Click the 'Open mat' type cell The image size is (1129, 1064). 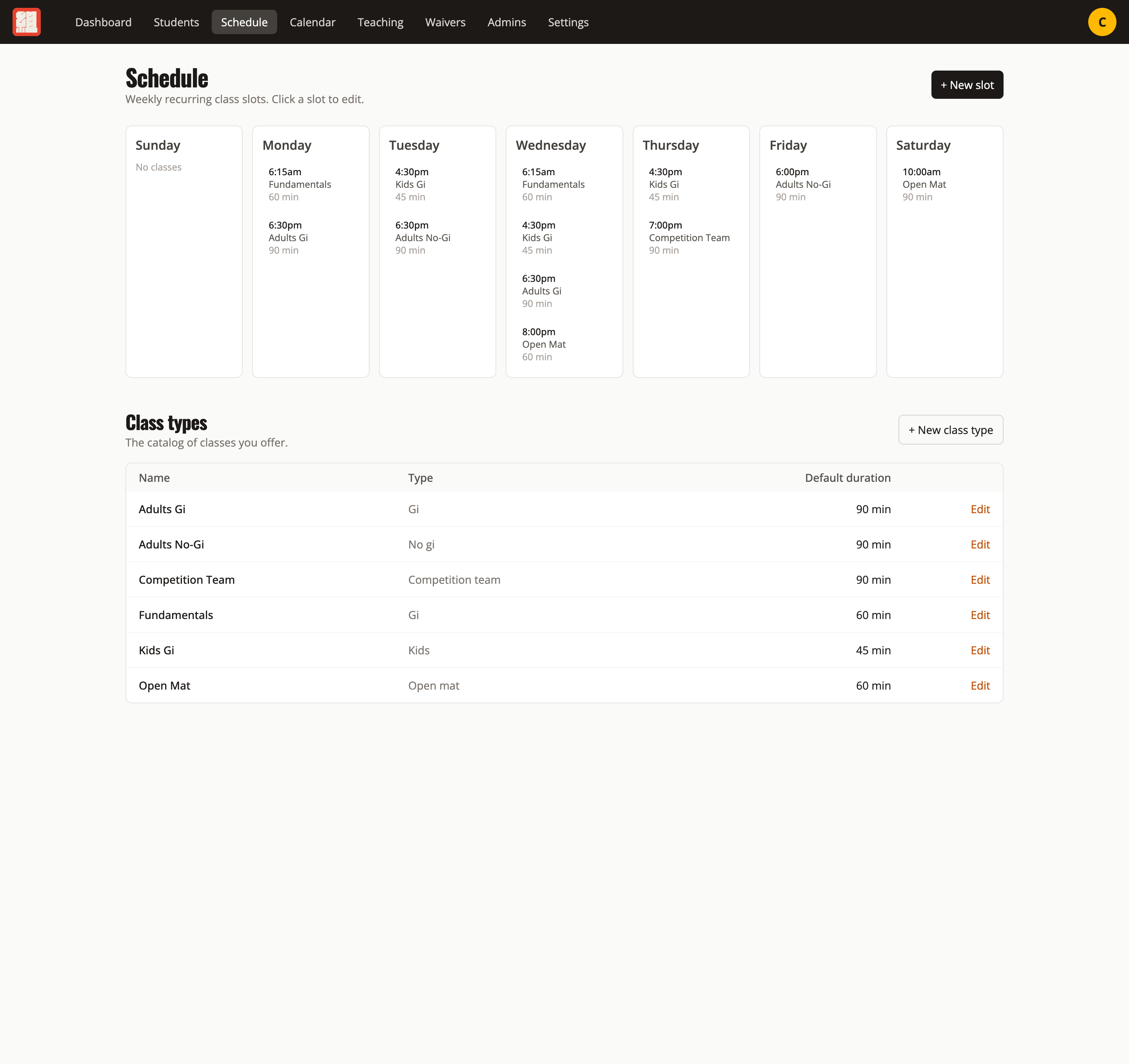tap(433, 685)
